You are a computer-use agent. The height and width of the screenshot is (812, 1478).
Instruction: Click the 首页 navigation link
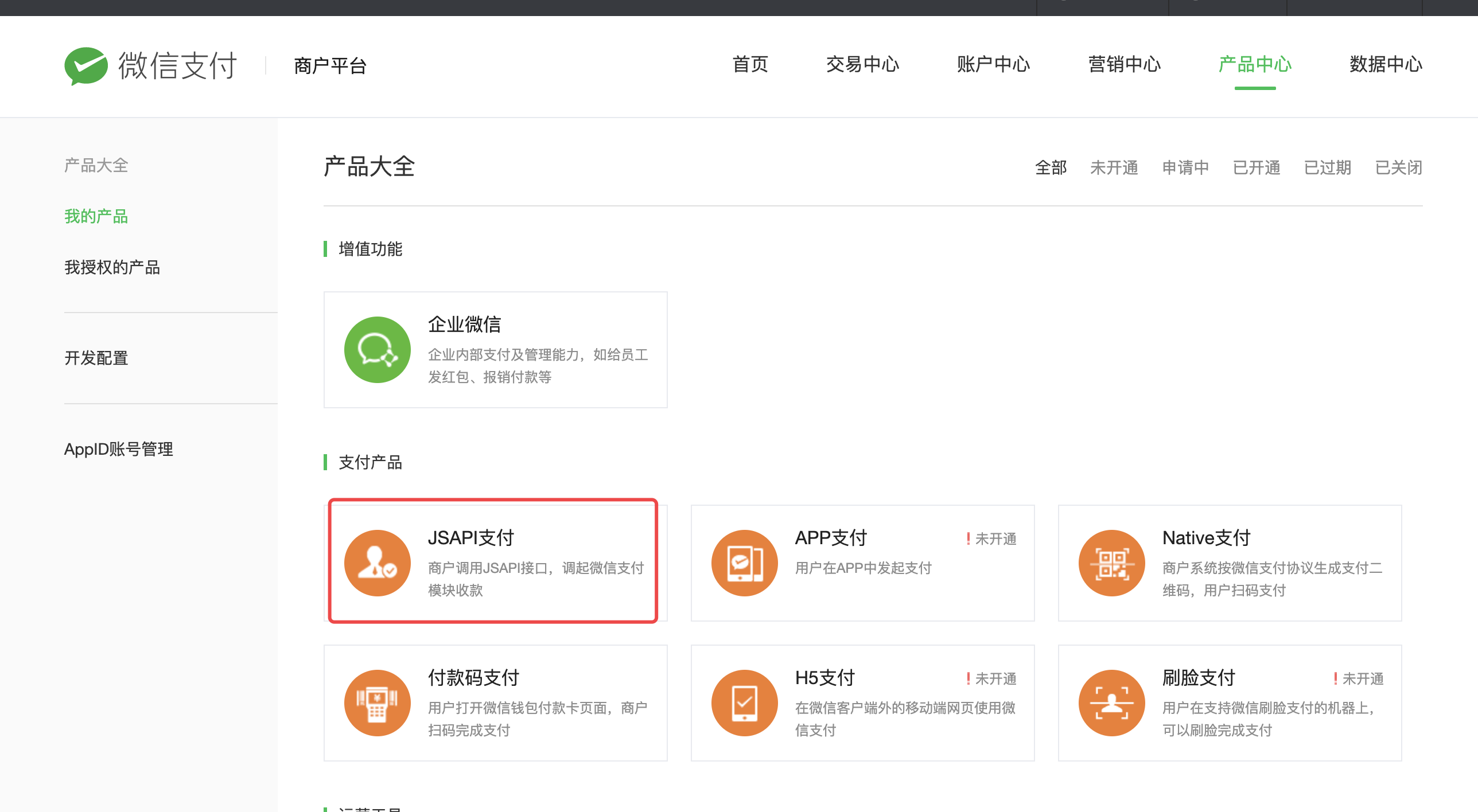click(750, 64)
